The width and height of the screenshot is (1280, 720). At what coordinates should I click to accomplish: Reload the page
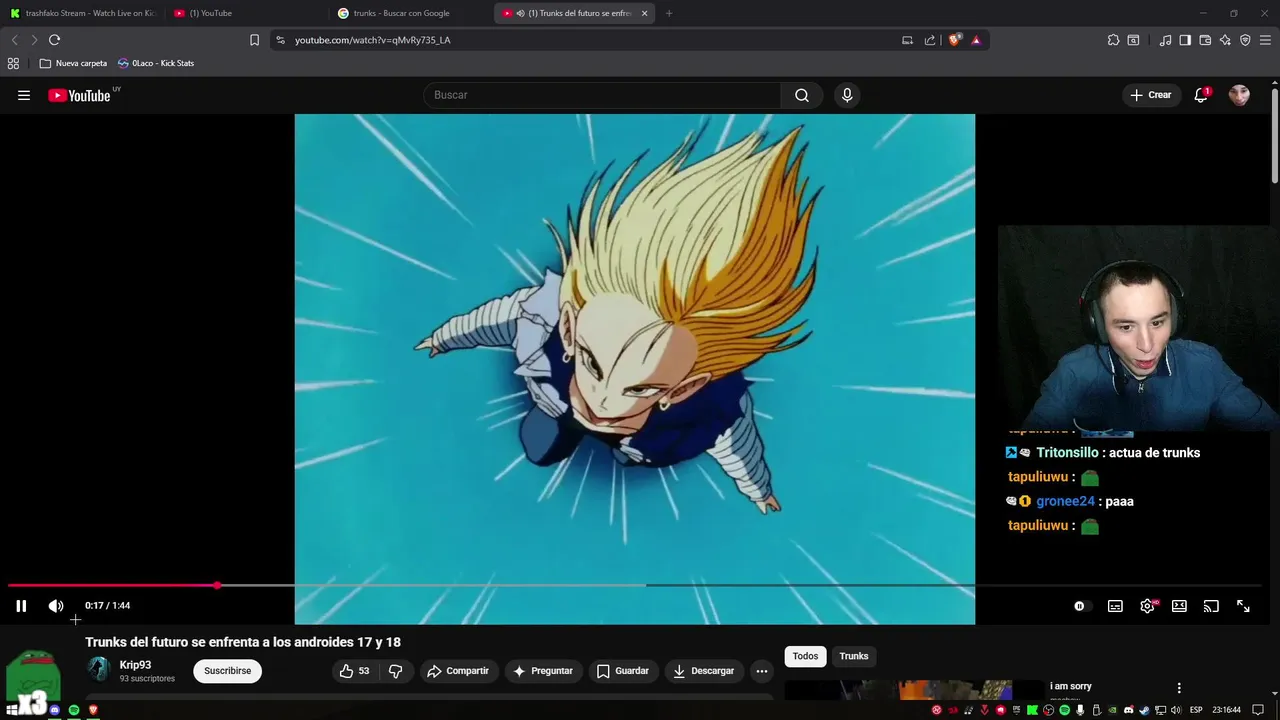coord(54,40)
